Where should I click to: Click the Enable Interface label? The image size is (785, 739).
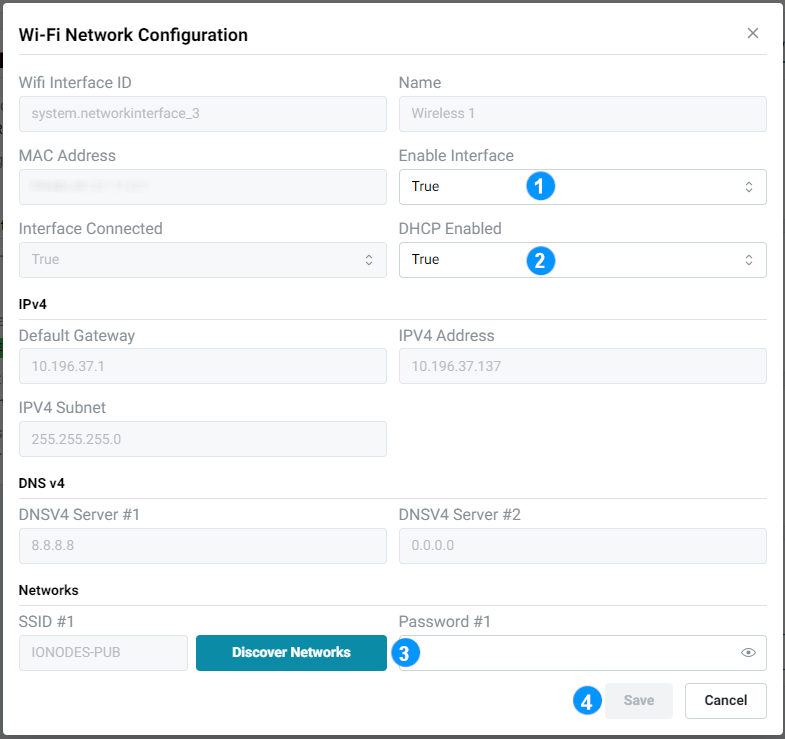(456, 156)
